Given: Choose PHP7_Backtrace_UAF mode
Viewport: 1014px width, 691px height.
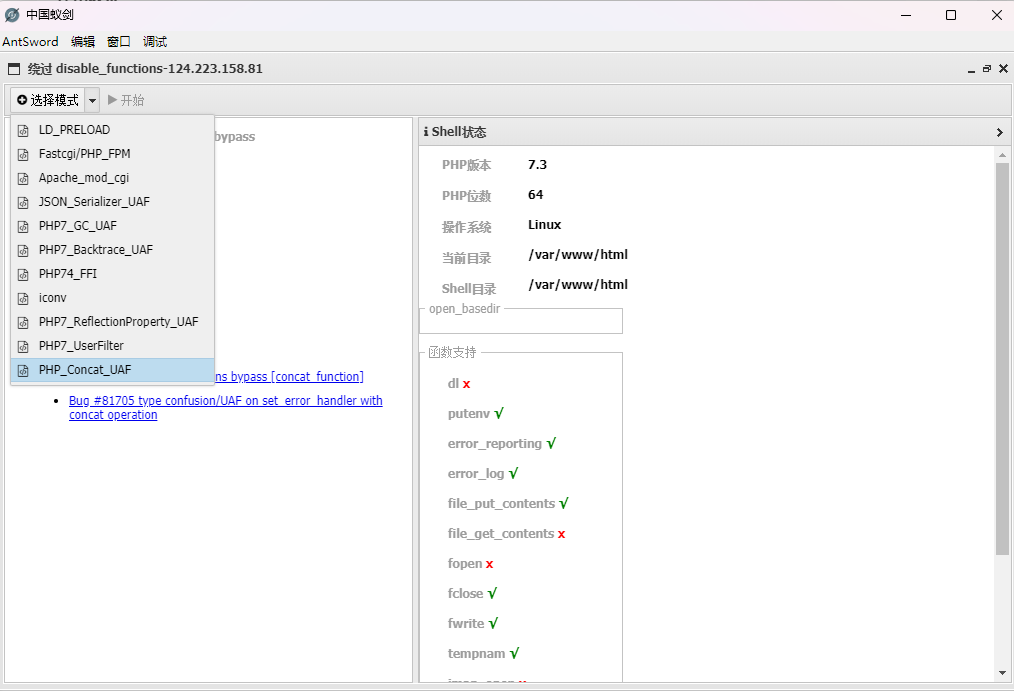Looking at the screenshot, I should point(95,250).
